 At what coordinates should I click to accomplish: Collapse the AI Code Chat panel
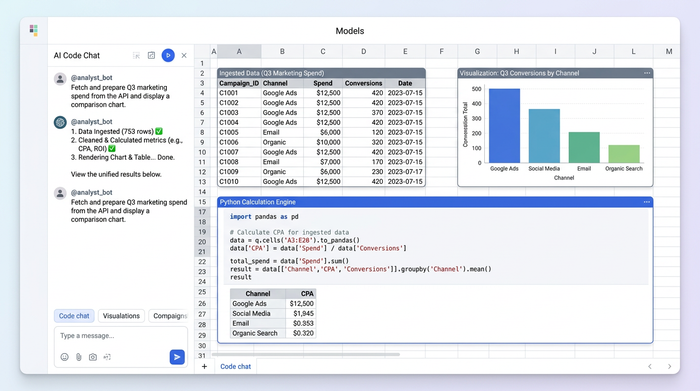coord(137,55)
